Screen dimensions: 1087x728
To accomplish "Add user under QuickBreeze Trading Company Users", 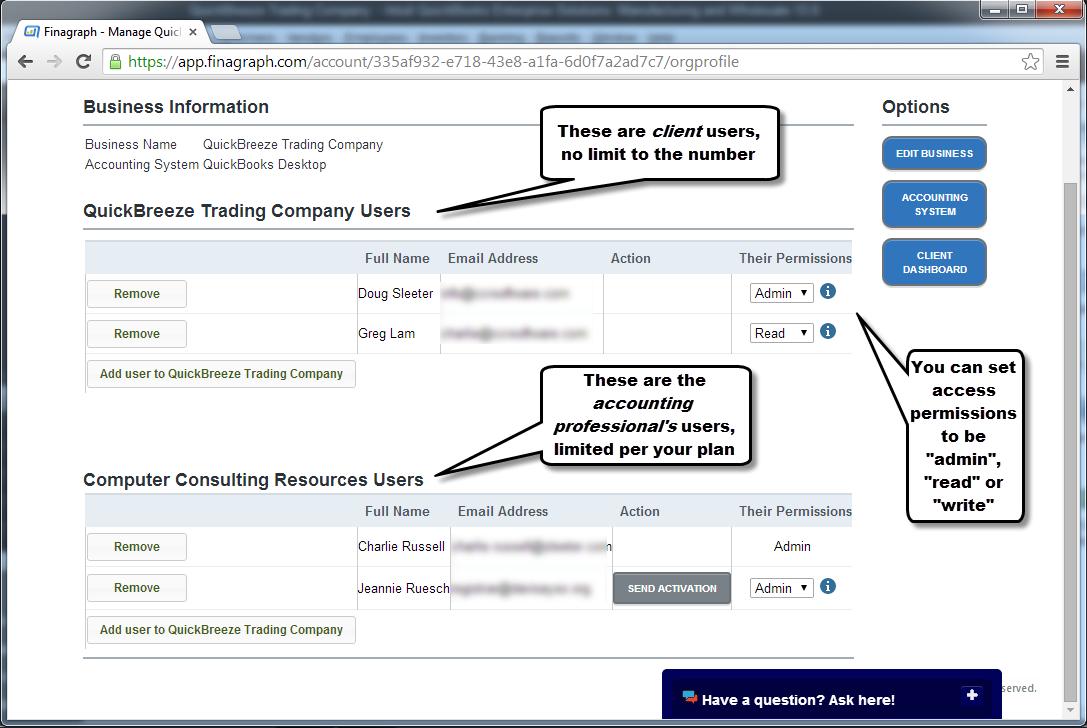I will (x=221, y=374).
